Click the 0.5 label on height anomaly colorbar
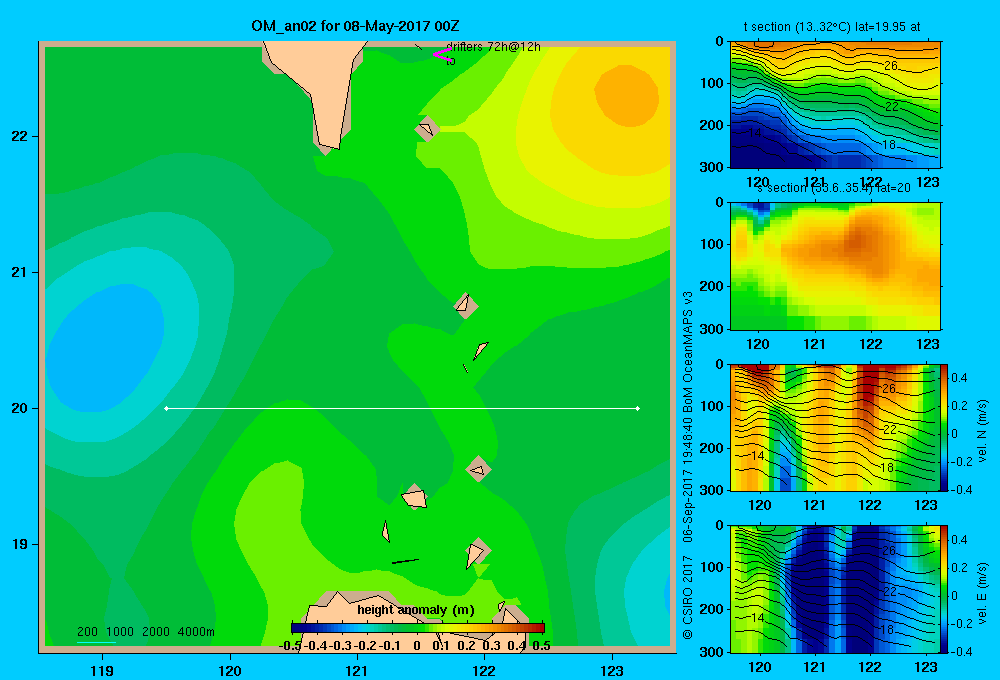Screen dimensions: 1000x680 pyautogui.click(x=541, y=646)
